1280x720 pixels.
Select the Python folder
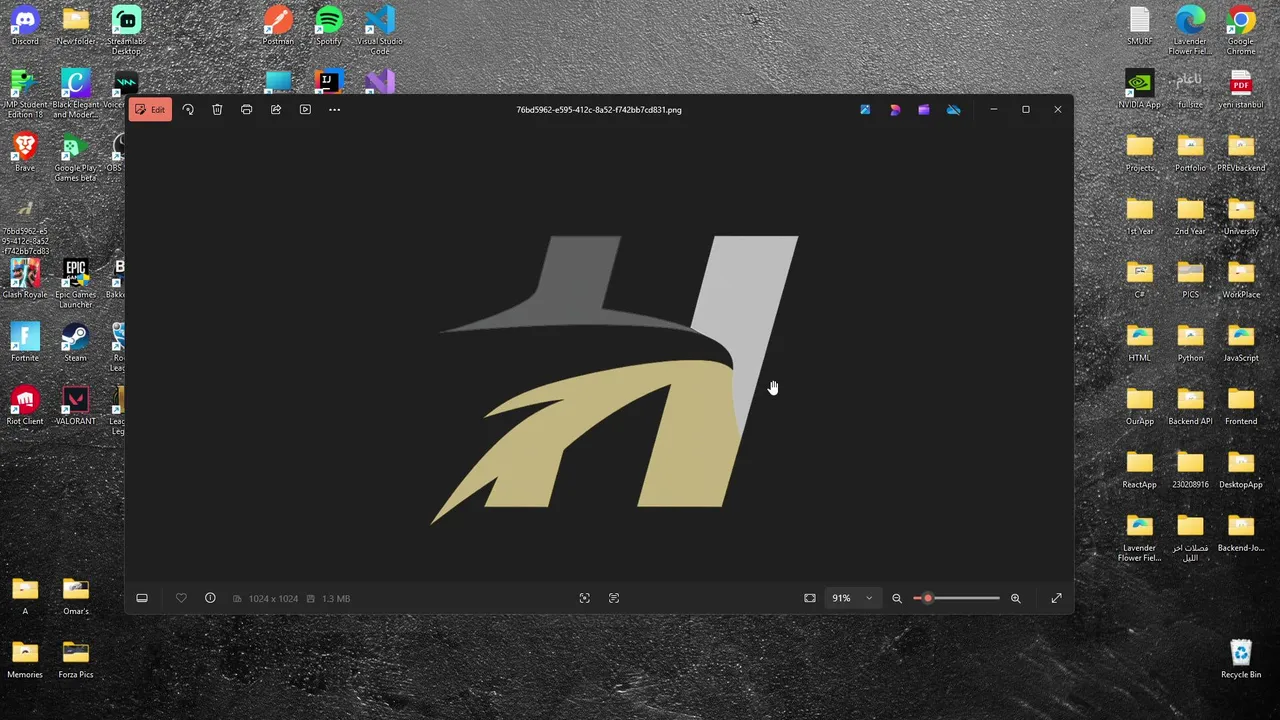click(1190, 343)
